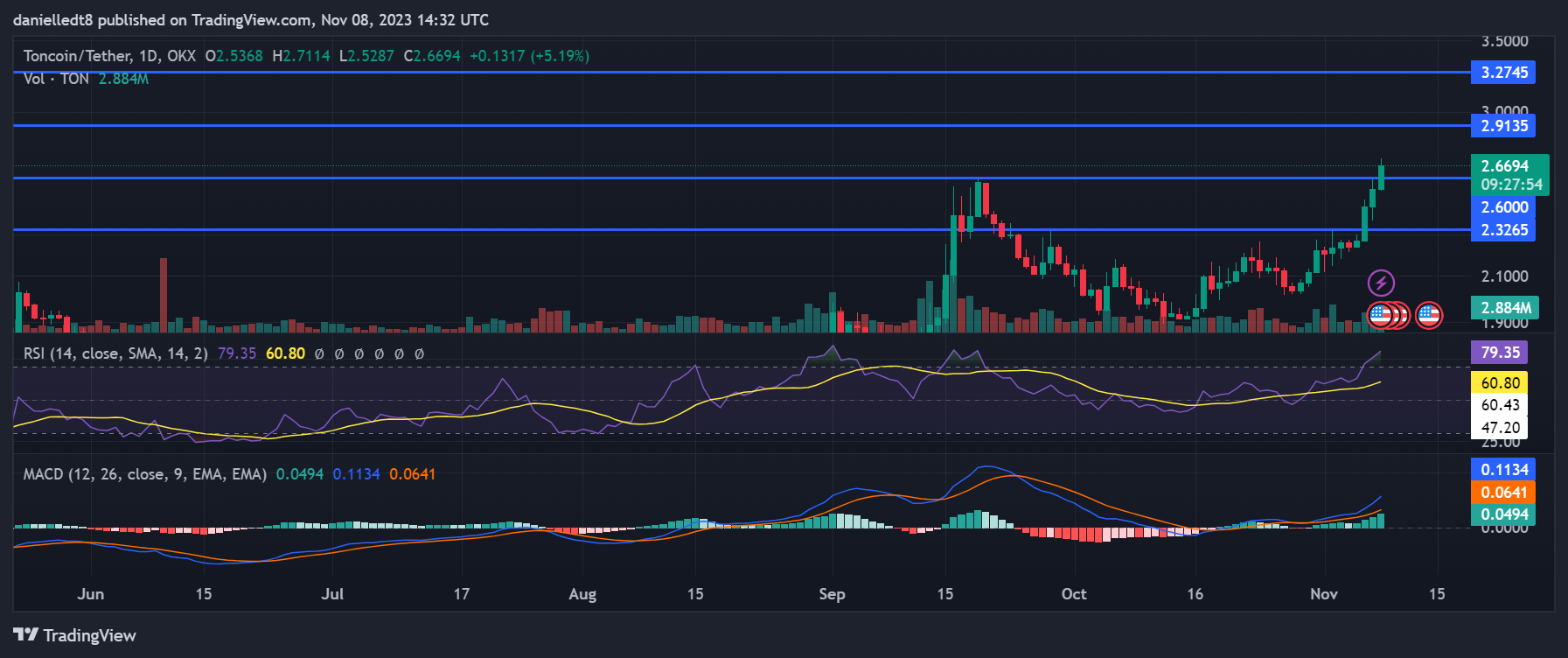Click the 2.6000 price line label
Screen dimensions: 1568x658
[x=1504, y=207]
